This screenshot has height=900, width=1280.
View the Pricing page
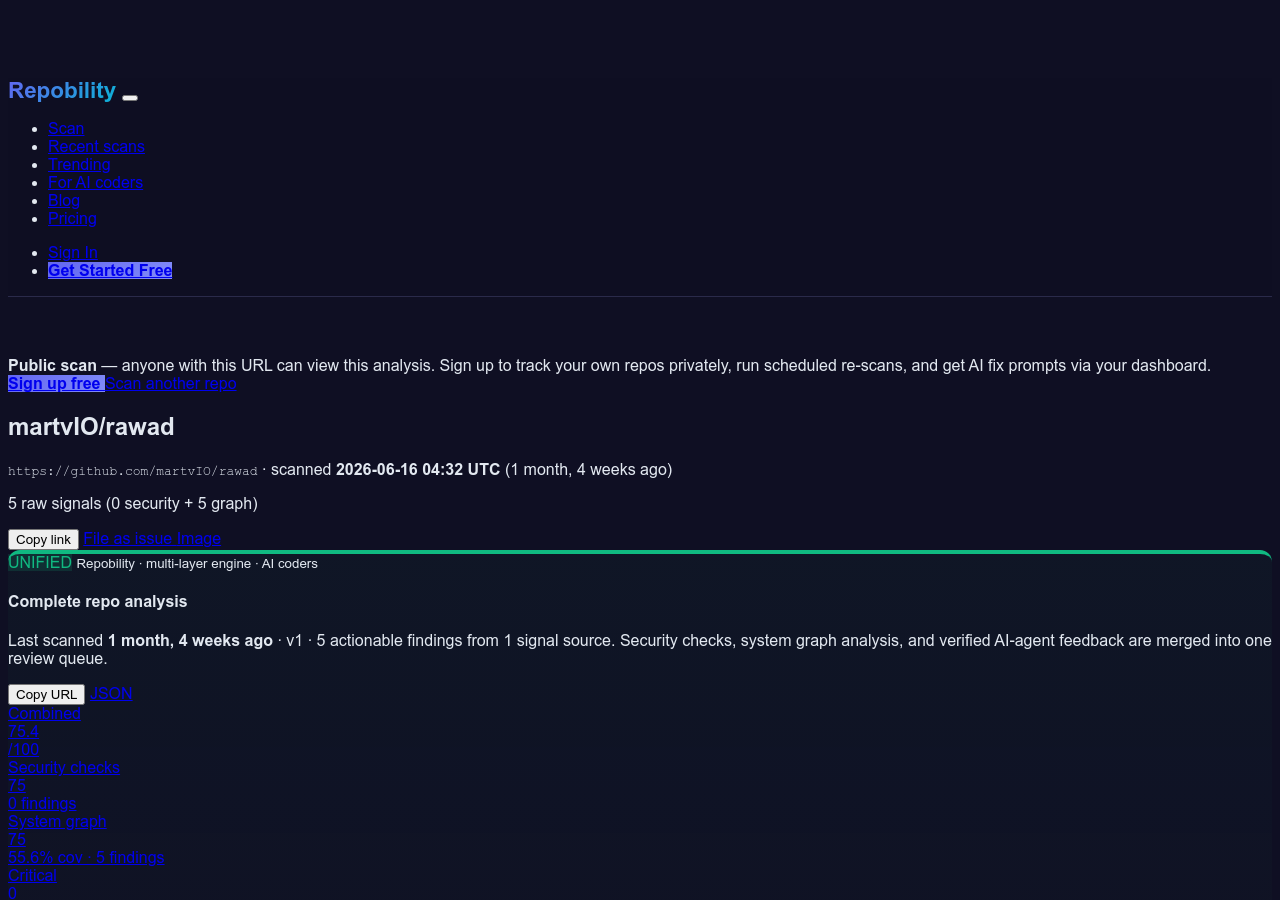tap(72, 218)
